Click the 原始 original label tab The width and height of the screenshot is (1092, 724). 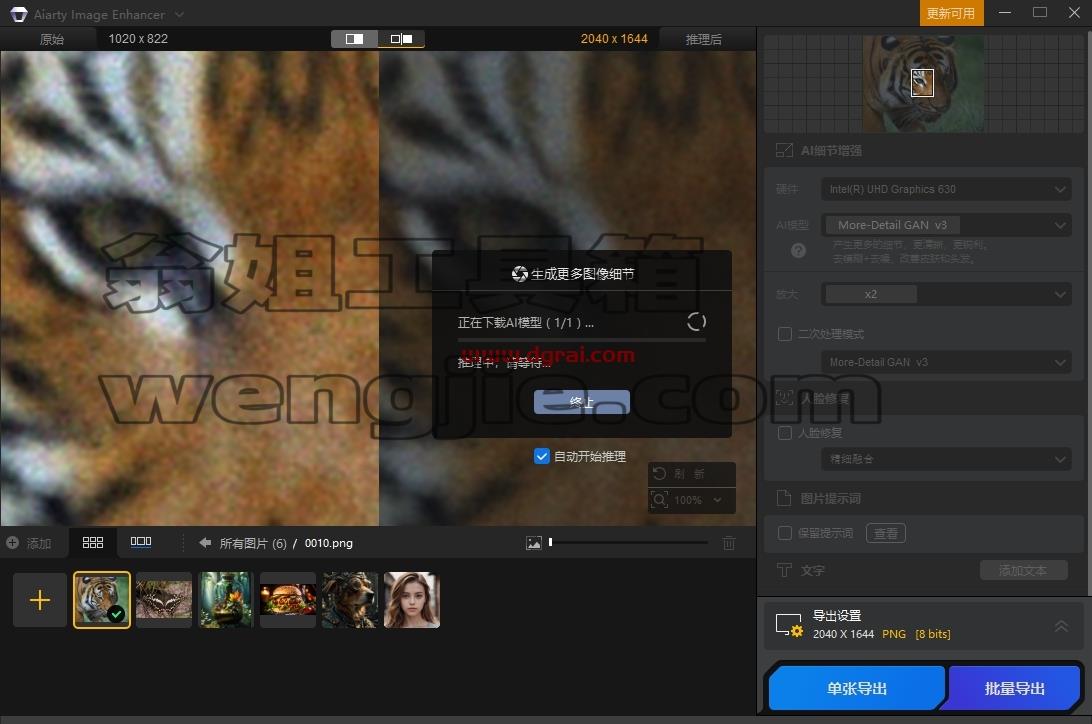(52, 39)
